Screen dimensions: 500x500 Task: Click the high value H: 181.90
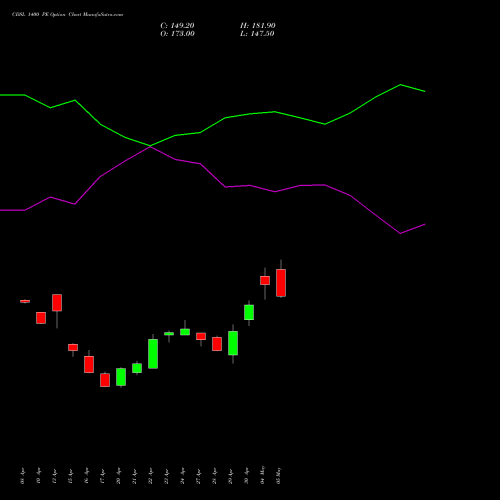click(x=258, y=26)
